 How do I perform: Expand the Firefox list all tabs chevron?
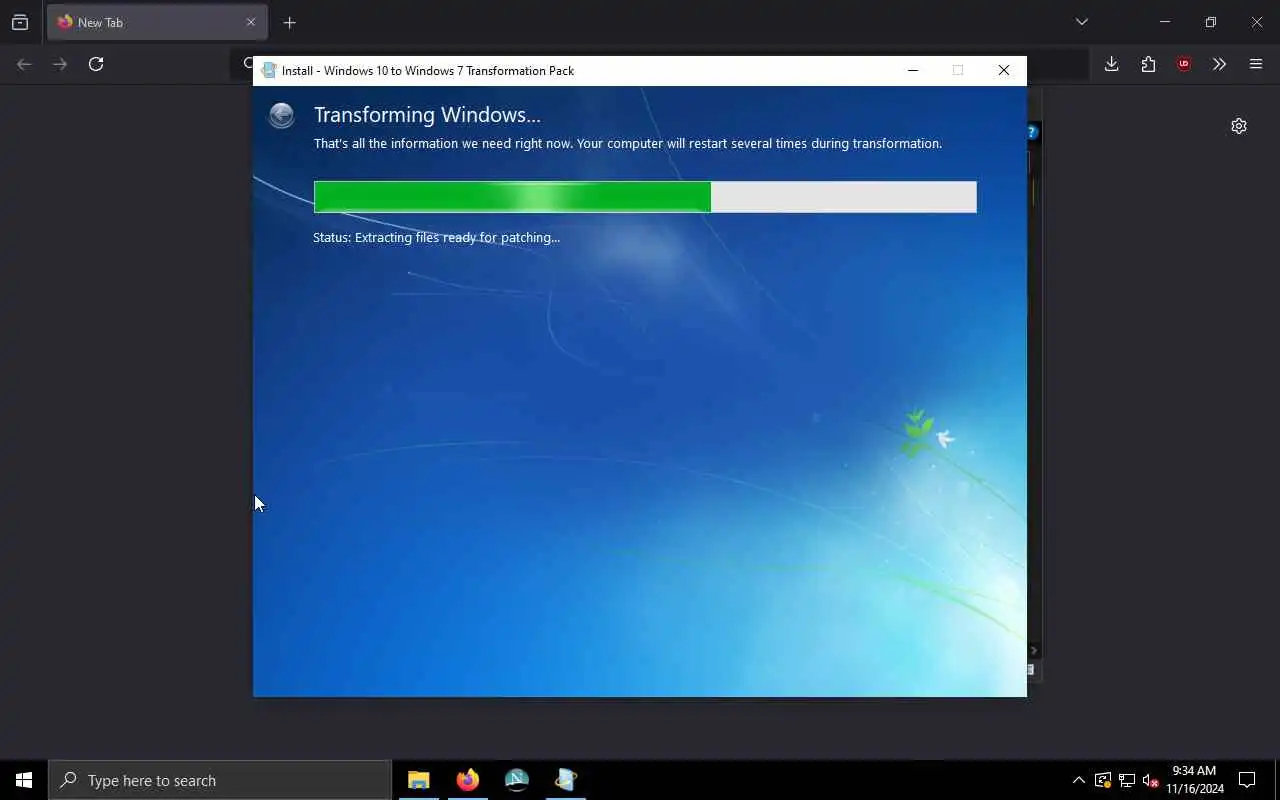[x=1081, y=22]
